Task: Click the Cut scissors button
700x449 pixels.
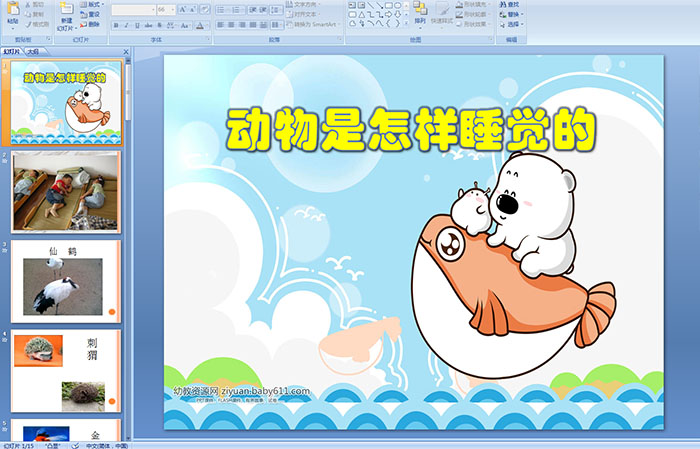Action: coord(34,5)
